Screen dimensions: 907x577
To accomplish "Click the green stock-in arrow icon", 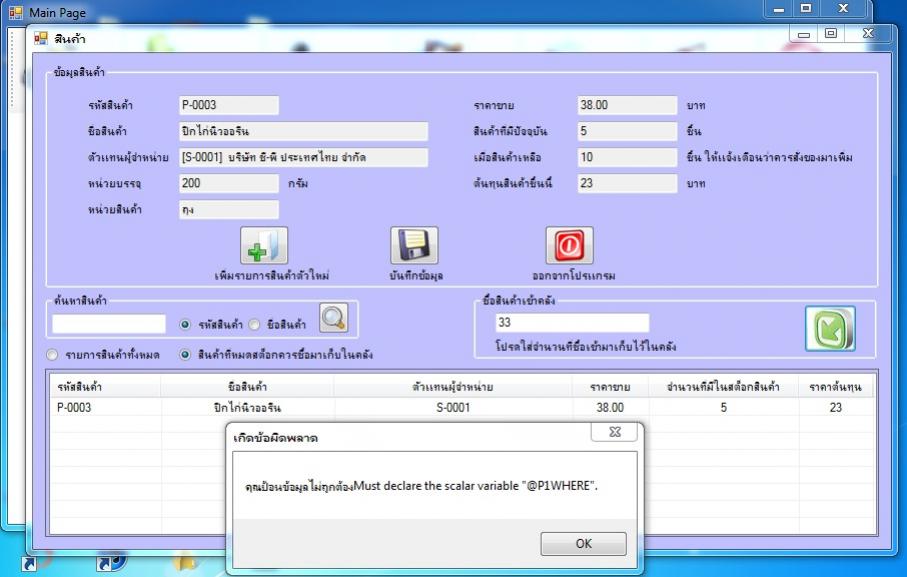I will (830, 329).
